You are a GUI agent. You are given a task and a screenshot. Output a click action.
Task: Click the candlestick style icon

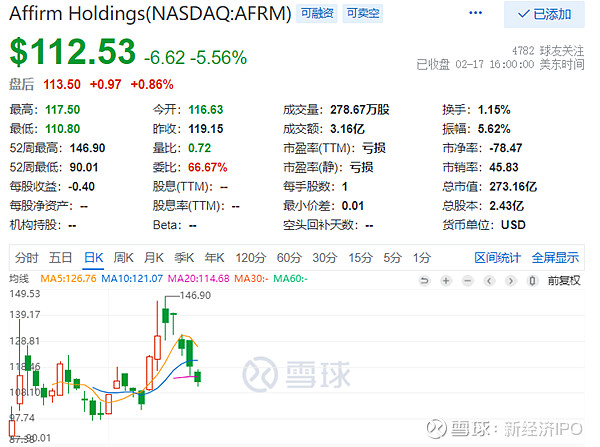[532, 281]
